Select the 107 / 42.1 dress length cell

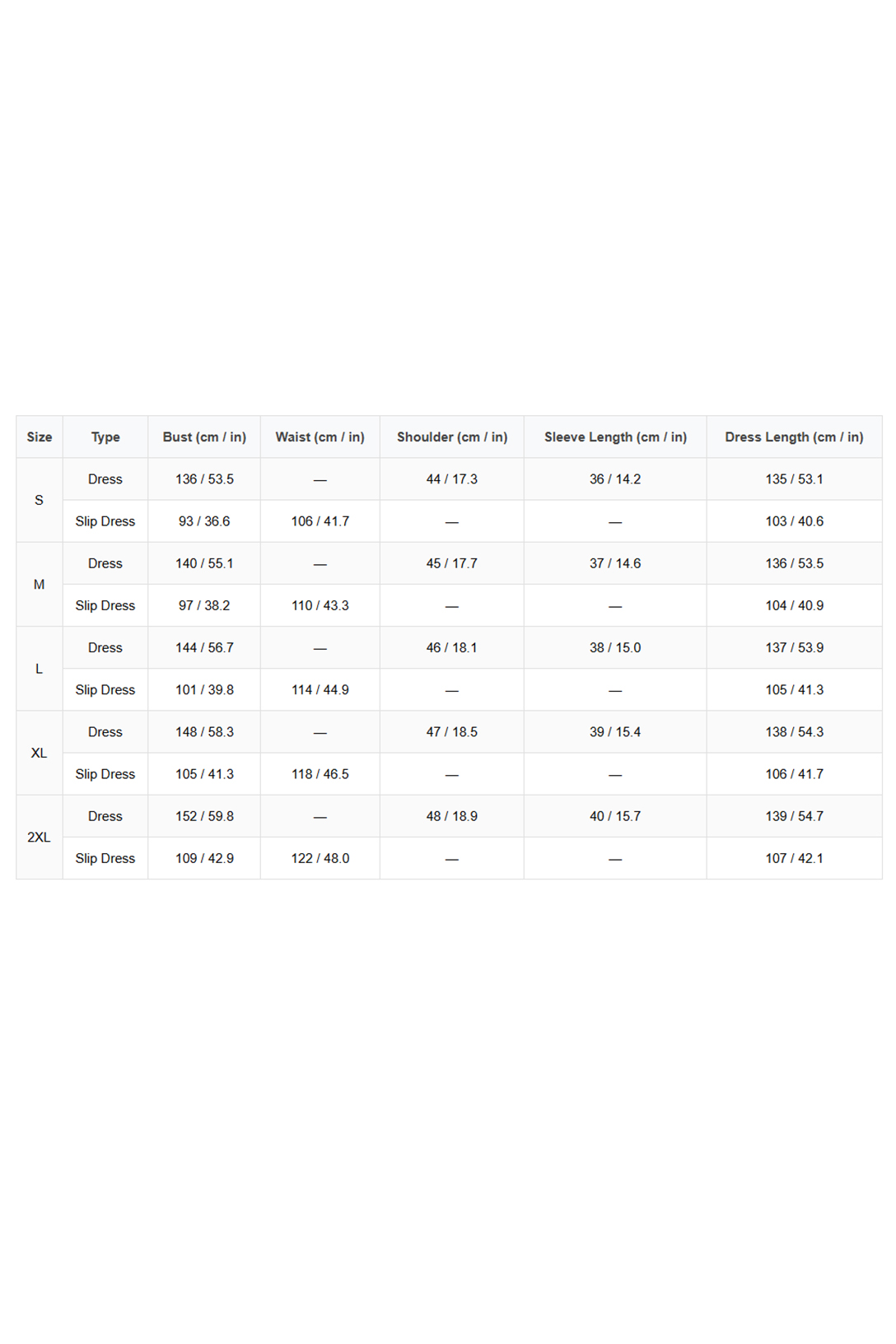pyautogui.click(x=794, y=858)
